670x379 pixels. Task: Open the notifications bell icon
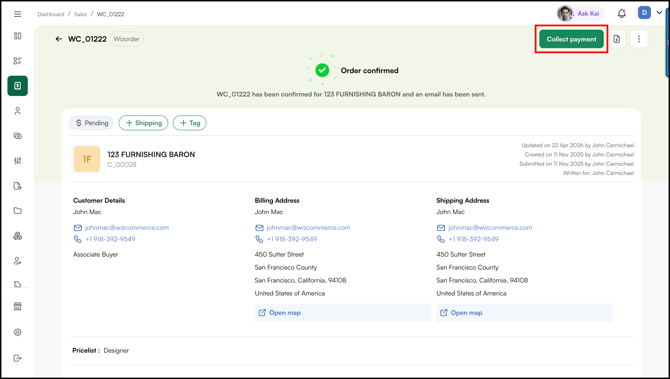point(622,14)
